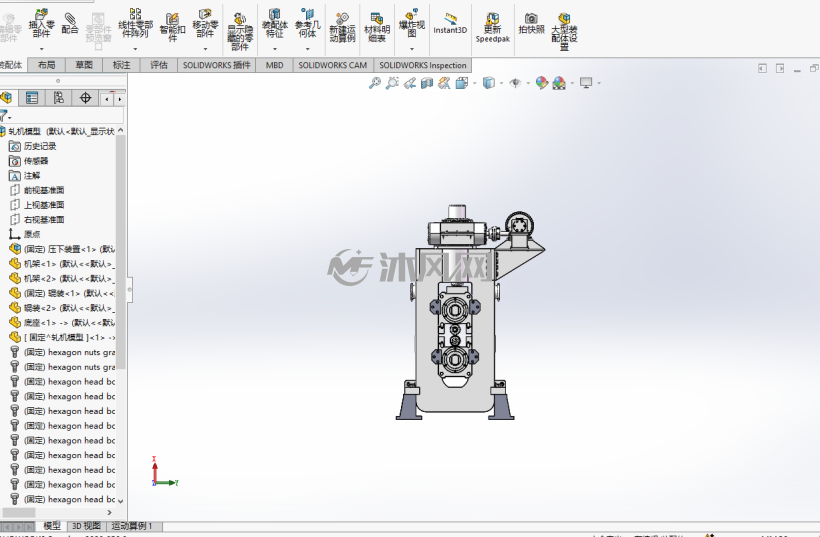Image resolution: width=820 pixels, height=537 pixels.
Task: Expand 插入零部件 dropdown arrow
Action: tap(41, 49)
